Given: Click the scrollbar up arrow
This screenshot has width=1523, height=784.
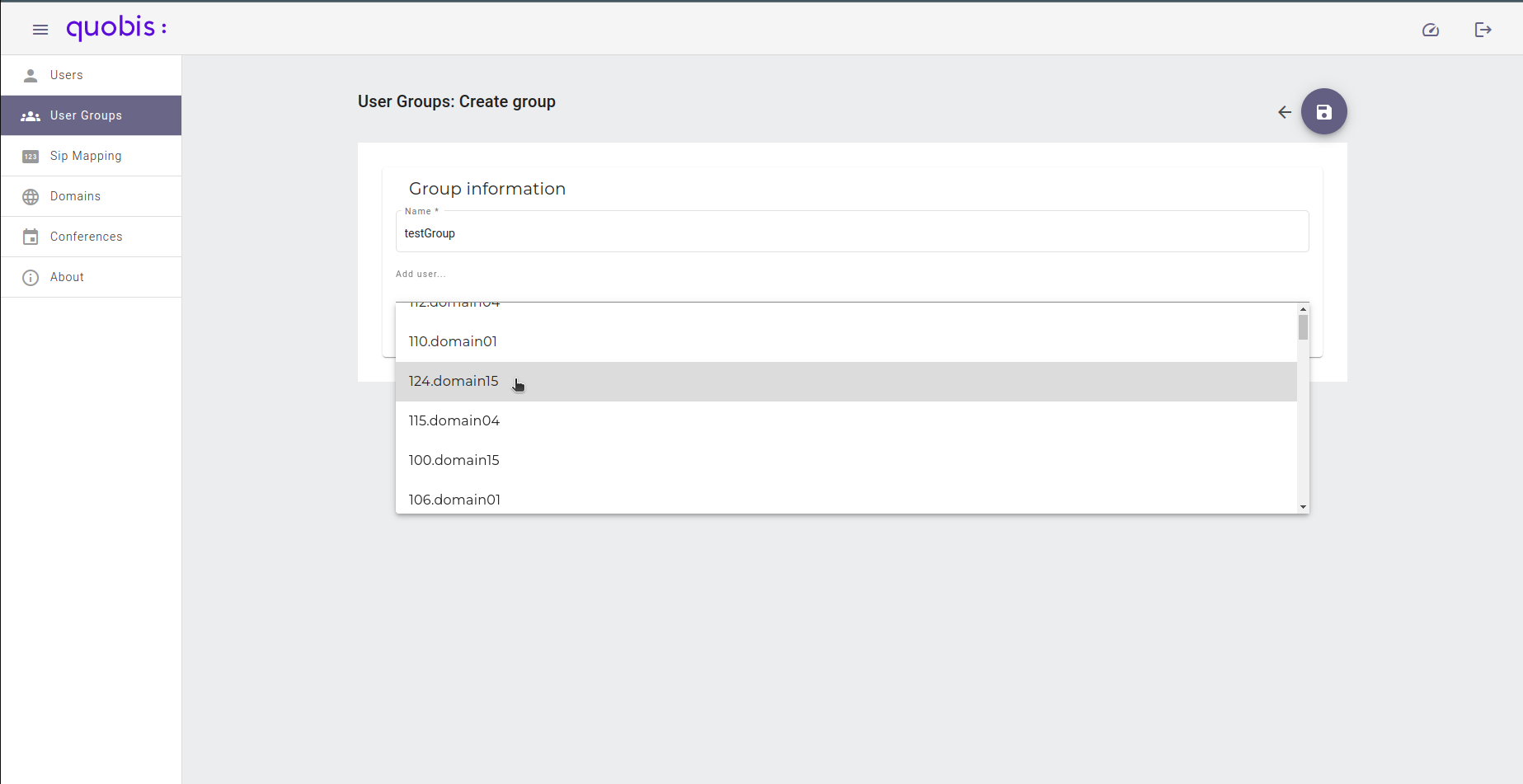Looking at the screenshot, I should coord(1303,309).
